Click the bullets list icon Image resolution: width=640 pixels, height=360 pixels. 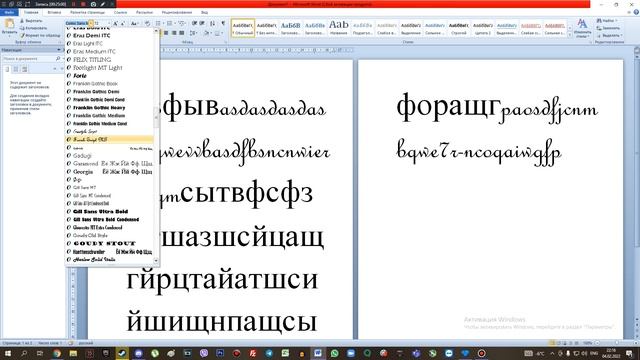click(x=159, y=23)
